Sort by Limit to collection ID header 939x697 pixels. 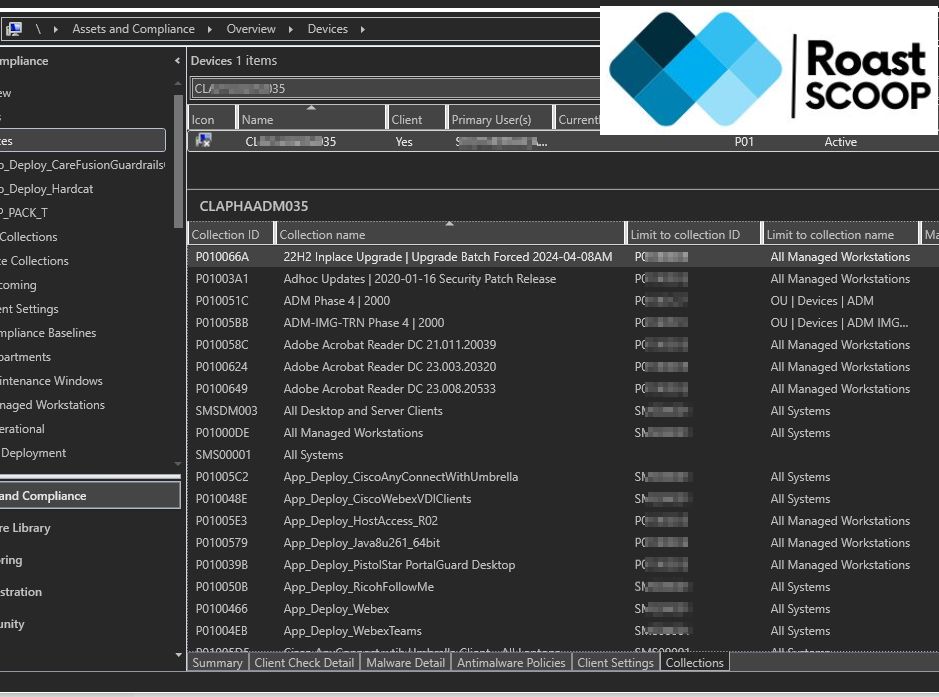(x=693, y=234)
